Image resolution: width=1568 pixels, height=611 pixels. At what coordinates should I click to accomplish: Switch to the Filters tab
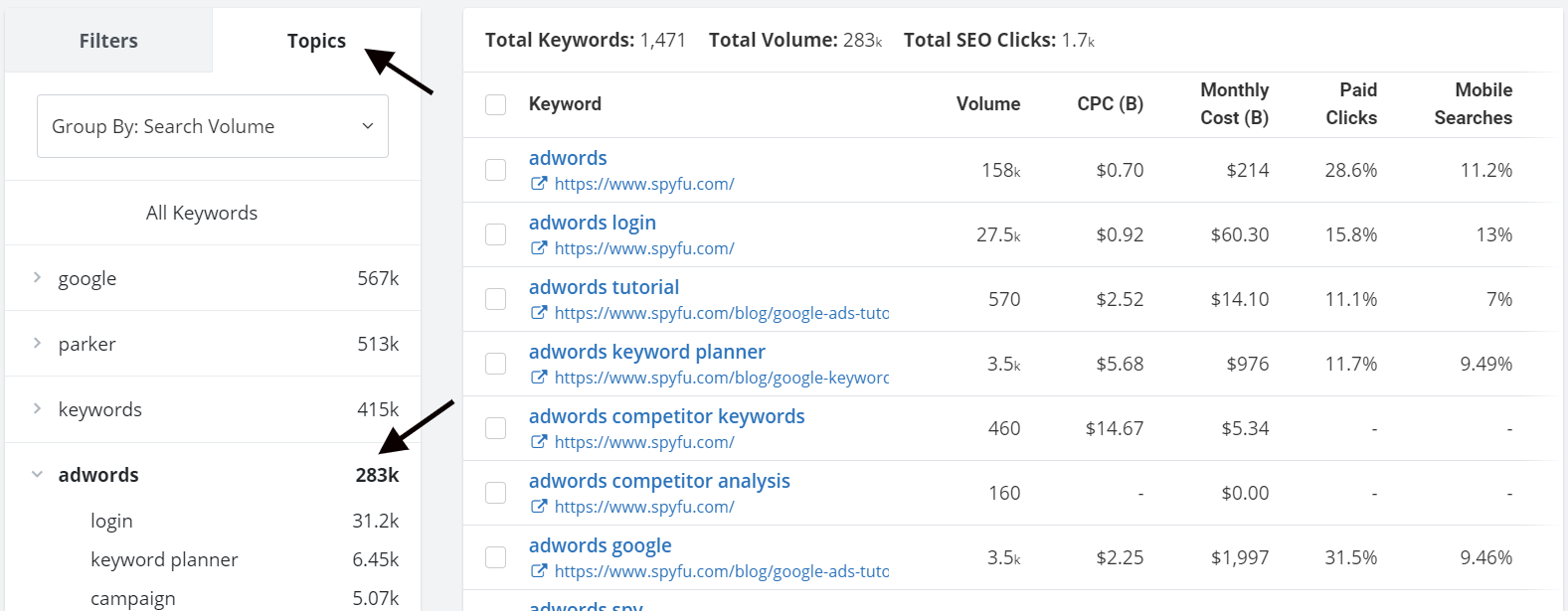(x=108, y=41)
